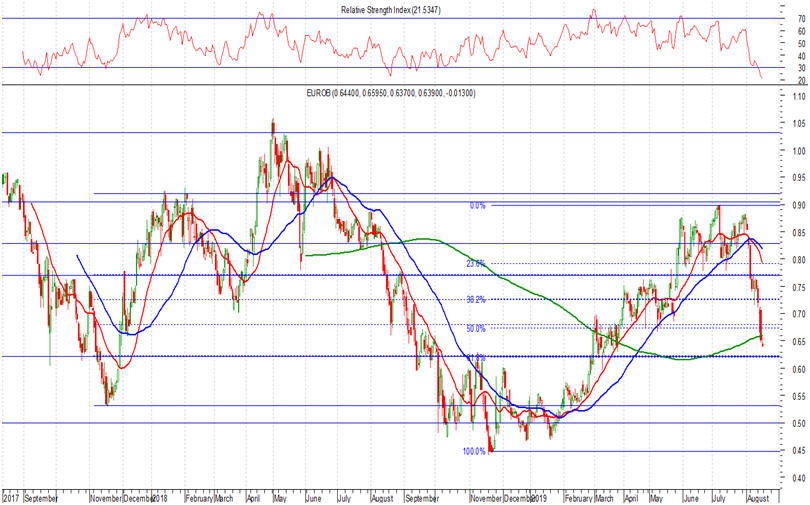Click the 0.55 price axis value
Screen dimensions: 810x505
pos(798,396)
